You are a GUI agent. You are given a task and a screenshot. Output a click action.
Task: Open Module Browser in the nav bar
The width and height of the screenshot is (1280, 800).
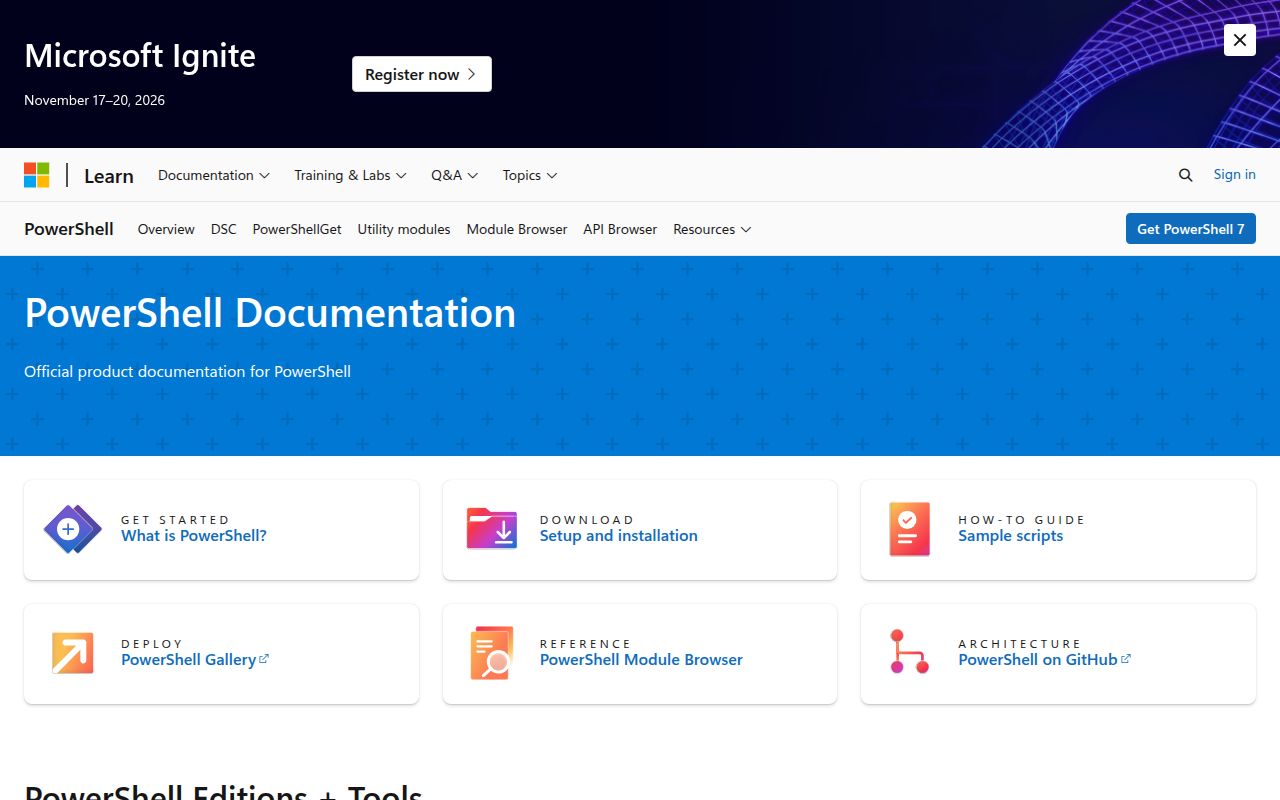coord(517,229)
